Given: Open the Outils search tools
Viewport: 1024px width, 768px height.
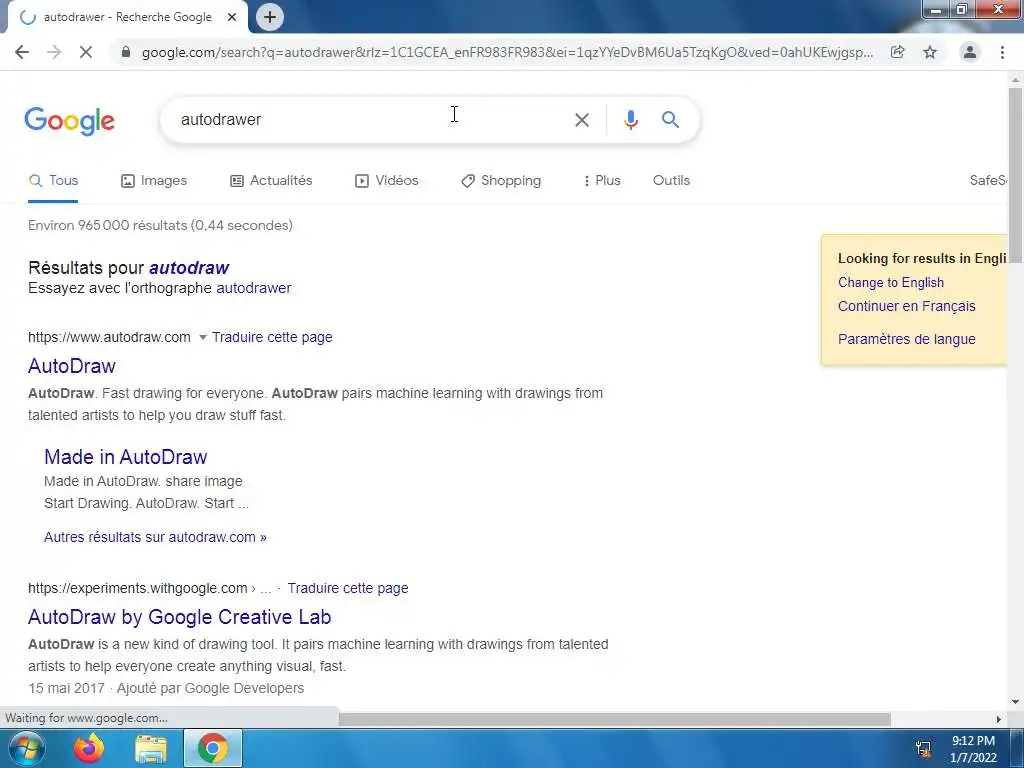Looking at the screenshot, I should pos(671,181).
